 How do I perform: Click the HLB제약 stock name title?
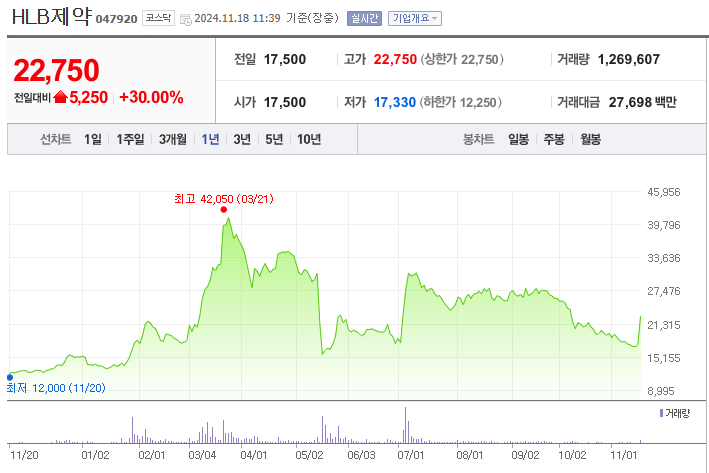(52, 17)
